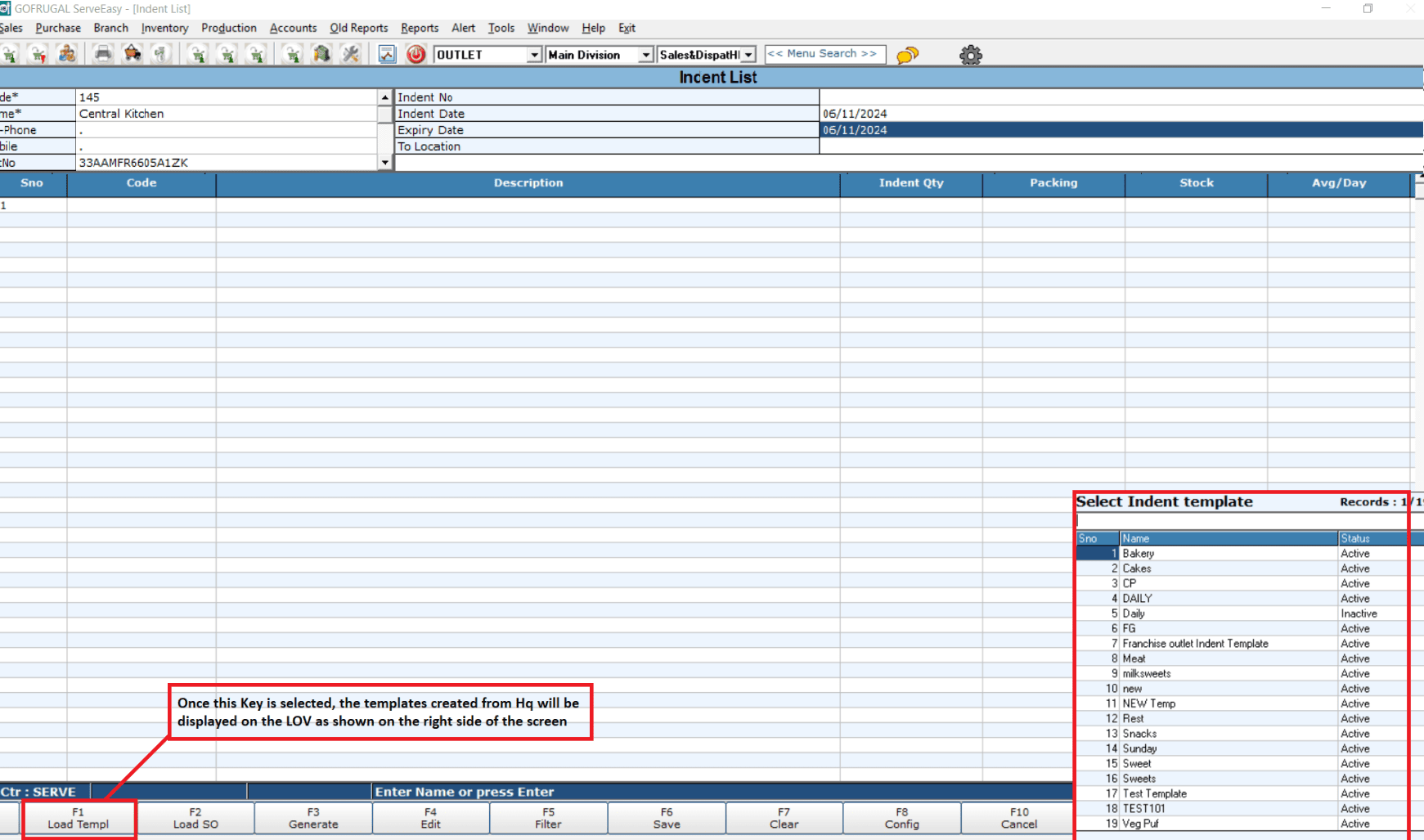Screen dimensions: 1424x840
Task: Click the code field showing 145
Action: tap(227, 97)
